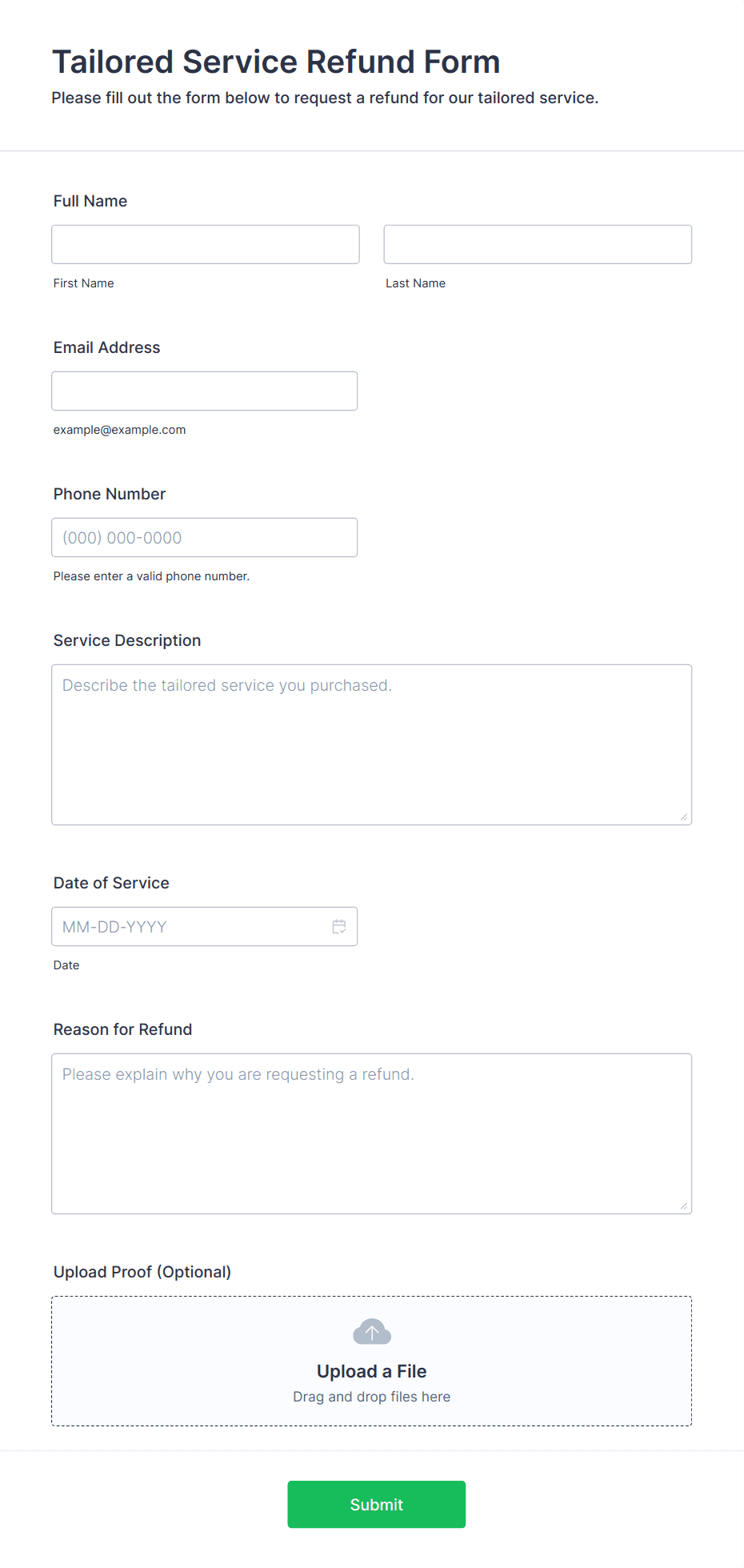Screen dimensions: 744x1568
Task: Click the 'Upload a File' text
Action: (x=372, y=1371)
